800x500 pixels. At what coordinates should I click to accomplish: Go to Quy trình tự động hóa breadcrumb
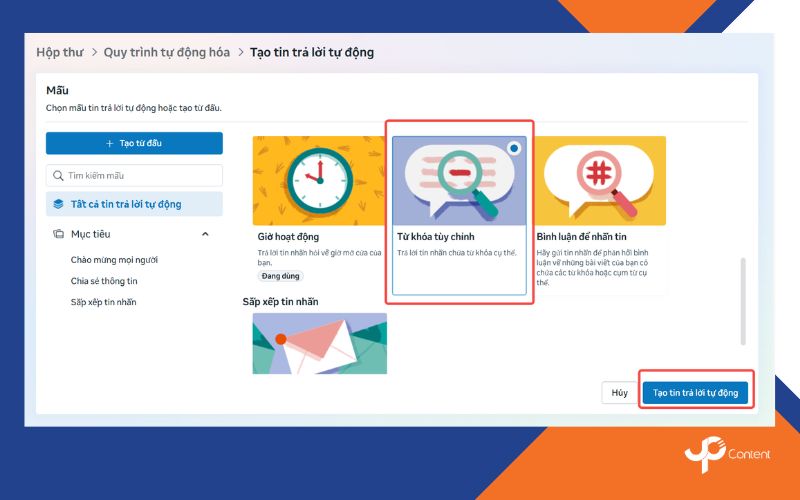point(166,52)
